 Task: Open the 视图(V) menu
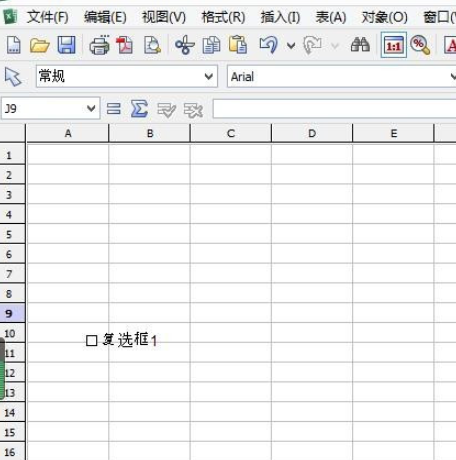click(x=164, y=17)
